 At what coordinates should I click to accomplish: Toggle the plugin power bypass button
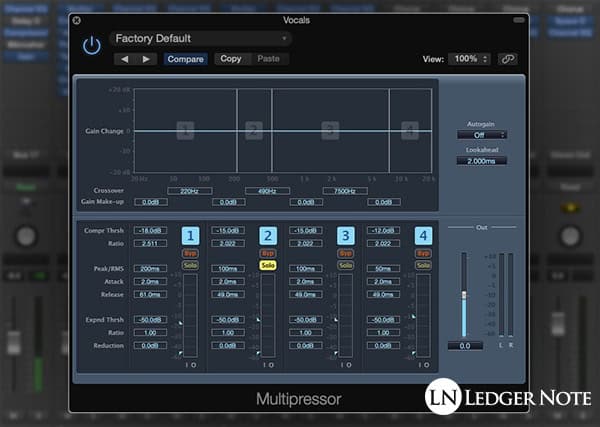pos(92,46)
